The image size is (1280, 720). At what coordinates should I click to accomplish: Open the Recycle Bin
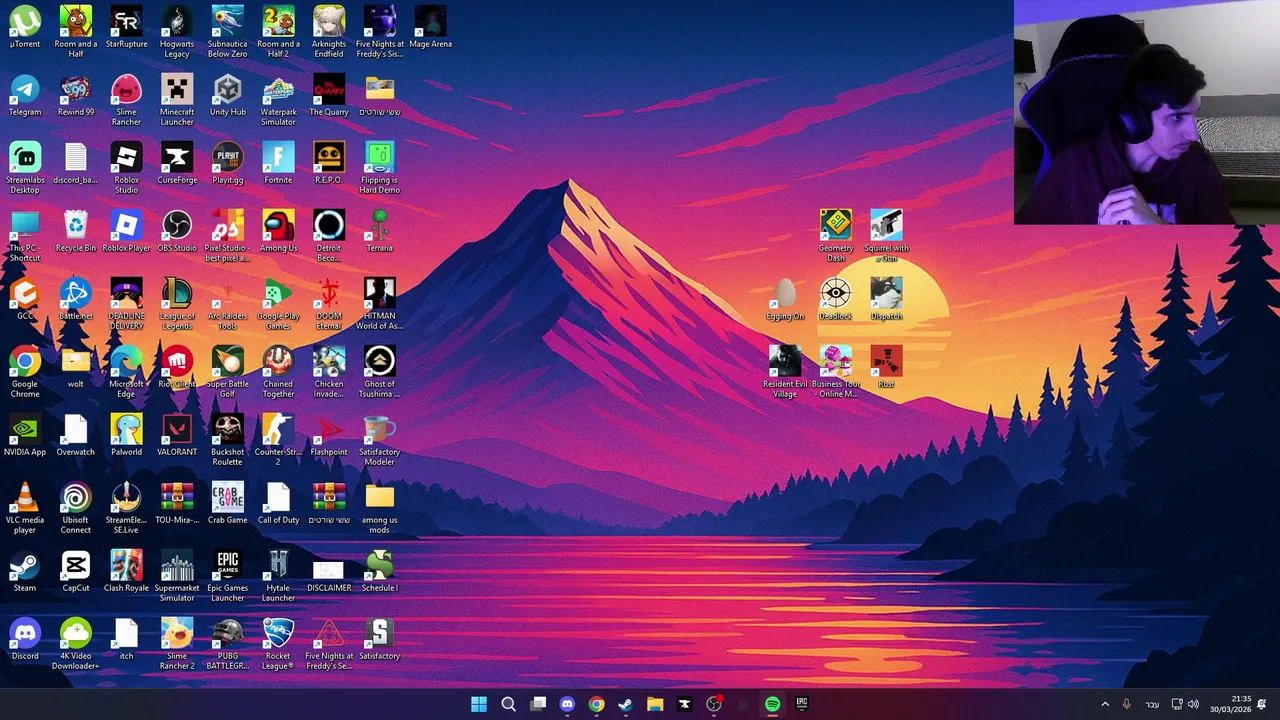(76, 232)
